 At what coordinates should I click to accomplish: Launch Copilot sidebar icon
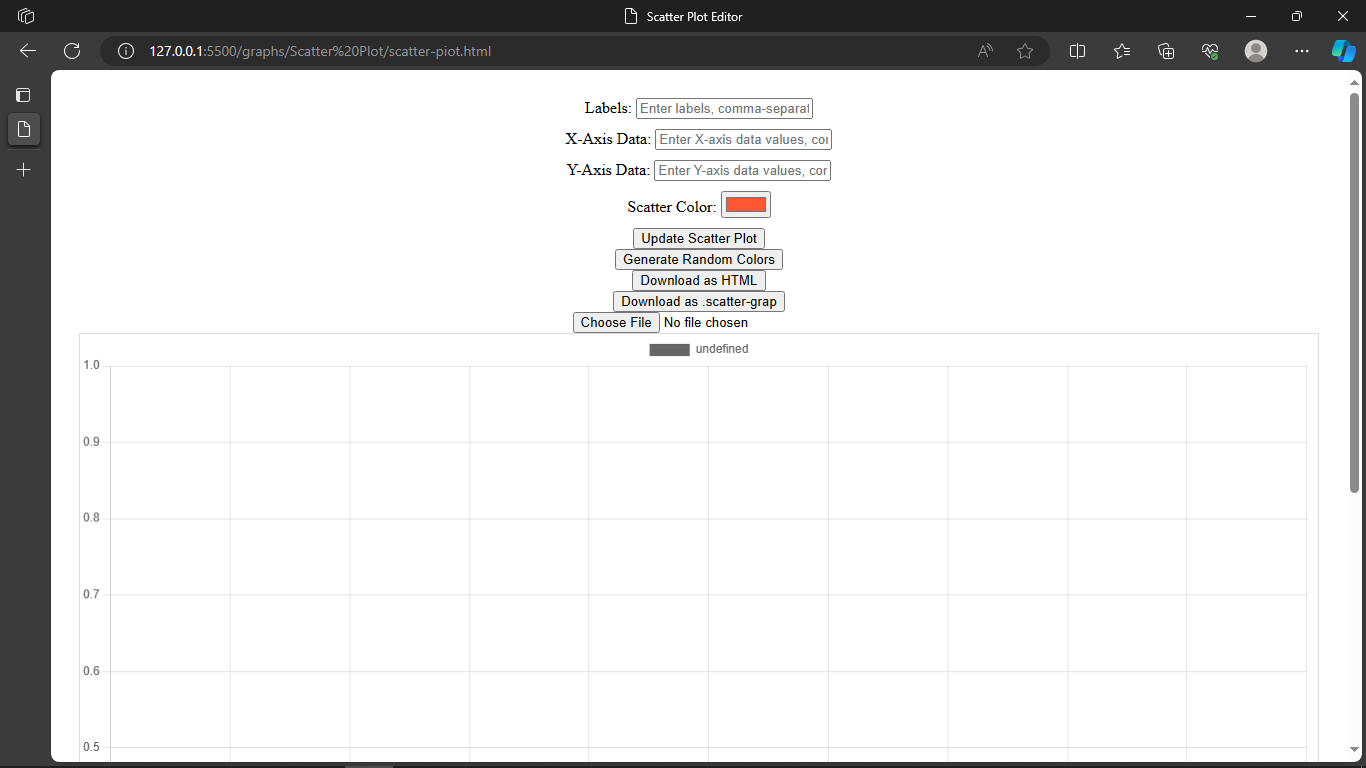point(1343,51)
